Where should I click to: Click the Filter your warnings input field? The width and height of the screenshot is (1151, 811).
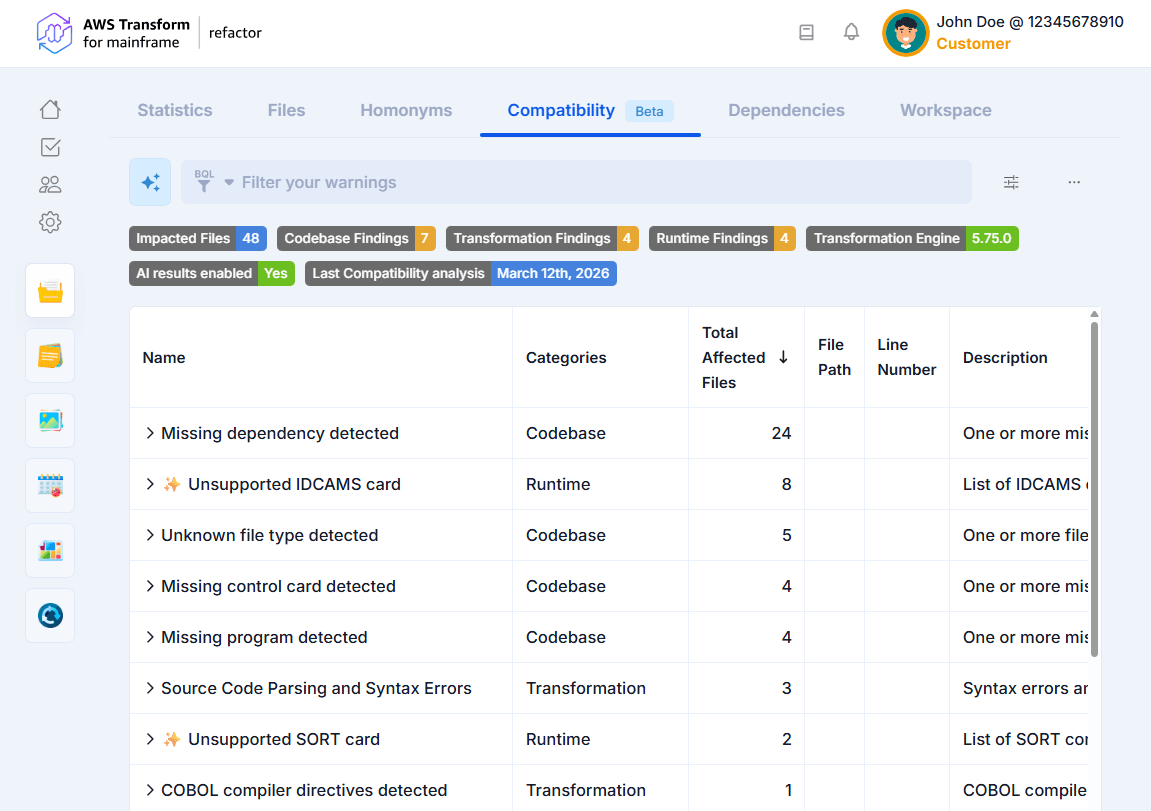[x=600, y=182]
